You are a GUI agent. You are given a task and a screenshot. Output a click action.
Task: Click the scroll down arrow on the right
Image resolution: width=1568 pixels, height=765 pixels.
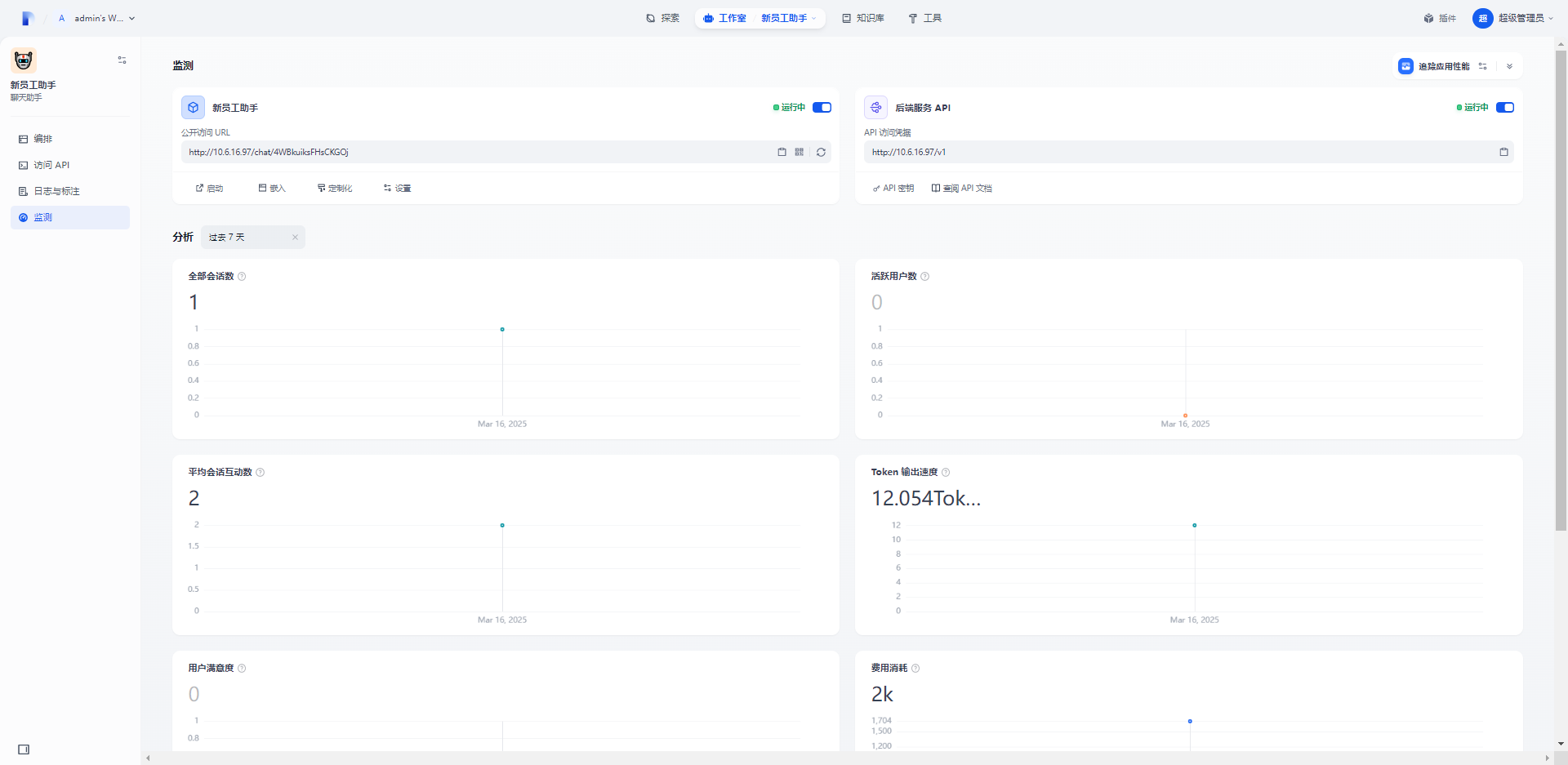pos(1561,744)
